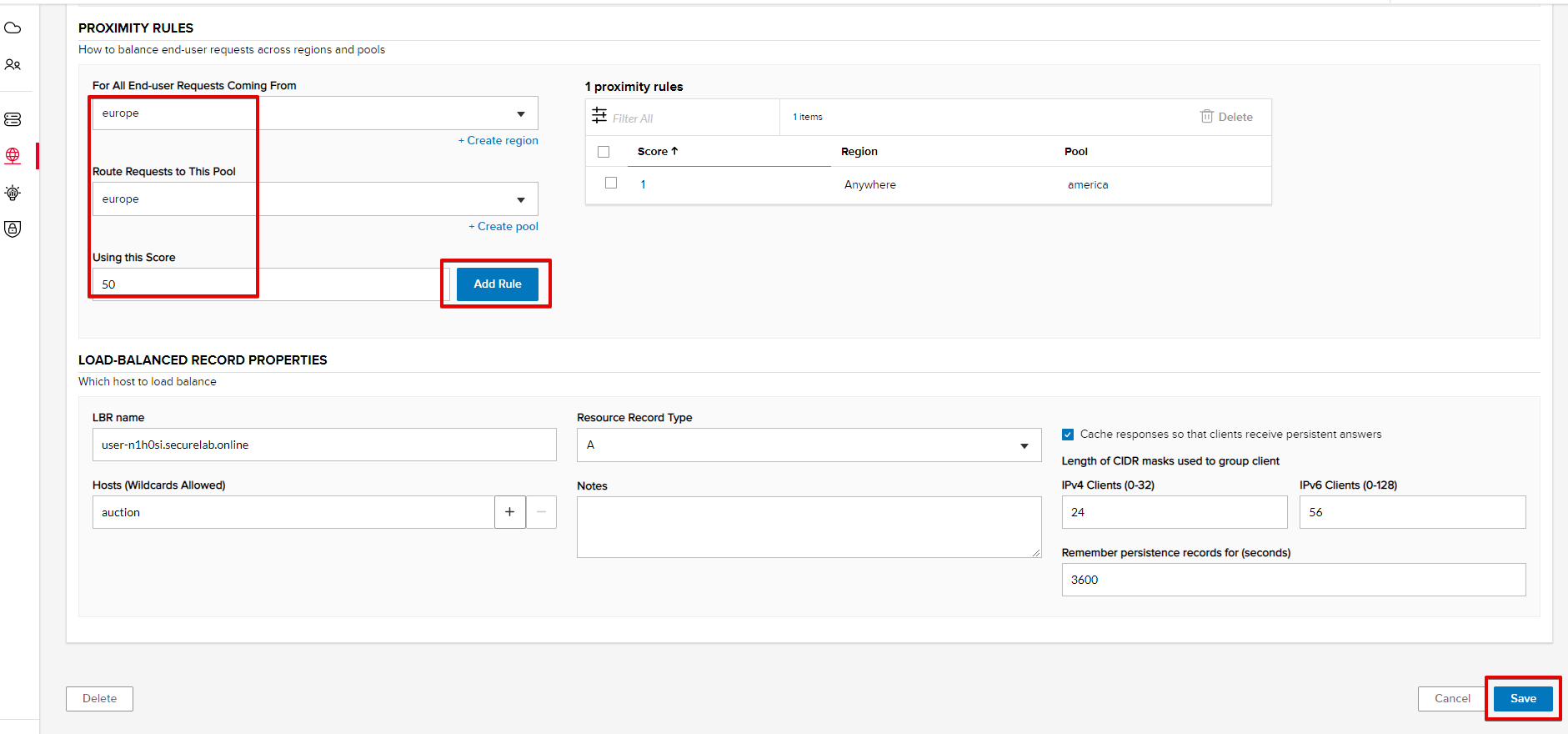Click the america pool cell
Screen dimensions: 1568x734
click(x=1088, y=184)
